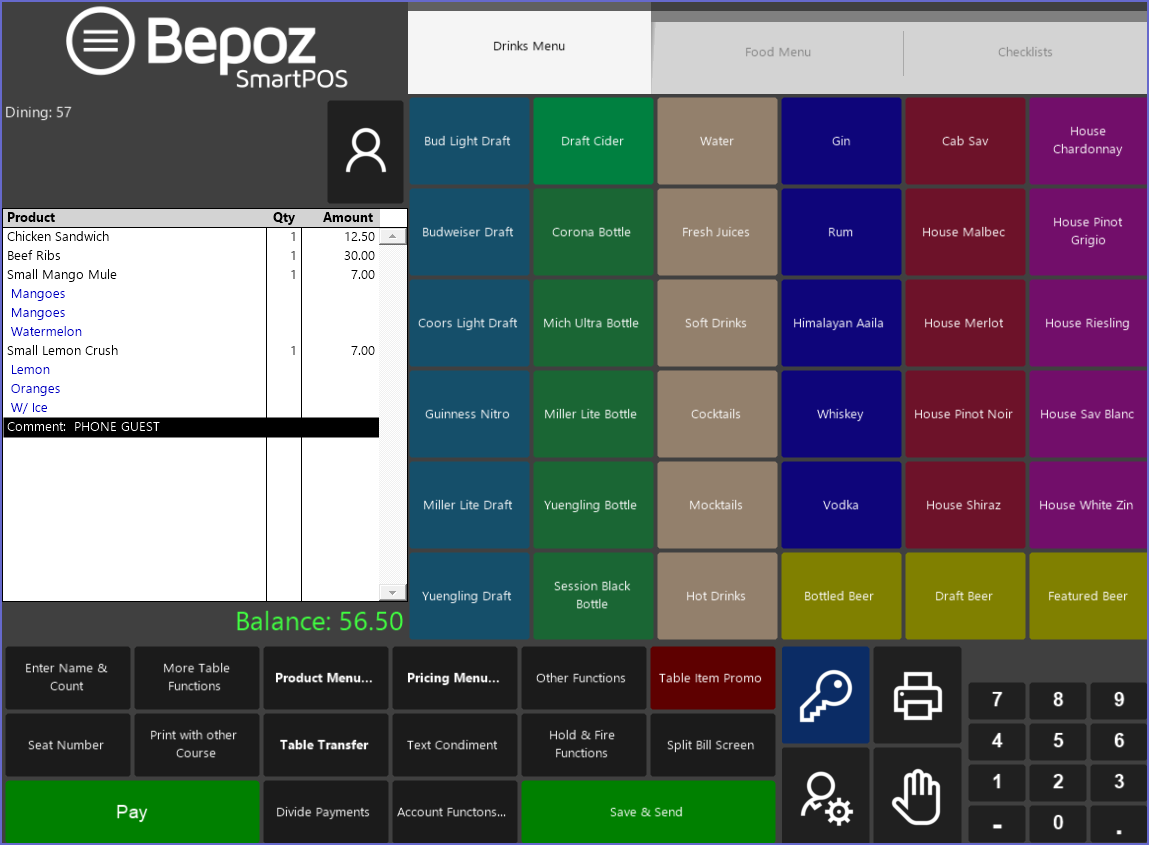Select Water button
1149x845 pixels.
[717, 141]
